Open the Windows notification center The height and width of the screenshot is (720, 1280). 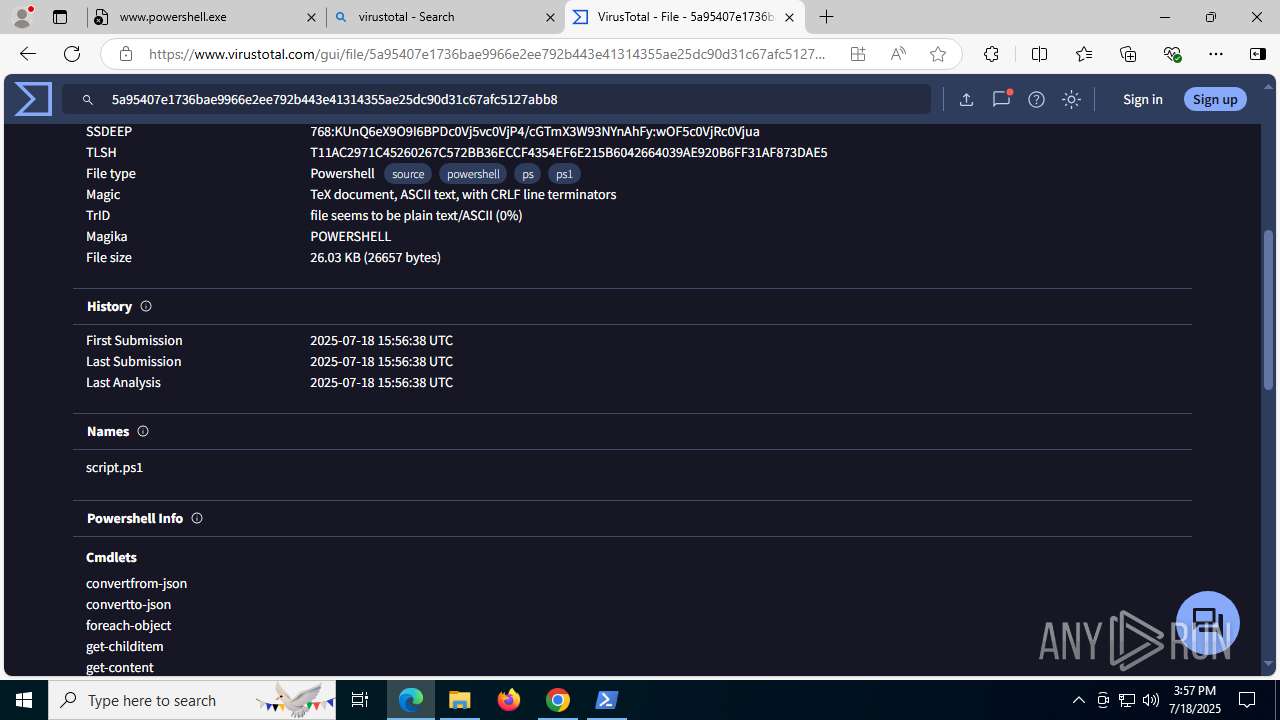pyautogui.click(x=1247, y=700)
